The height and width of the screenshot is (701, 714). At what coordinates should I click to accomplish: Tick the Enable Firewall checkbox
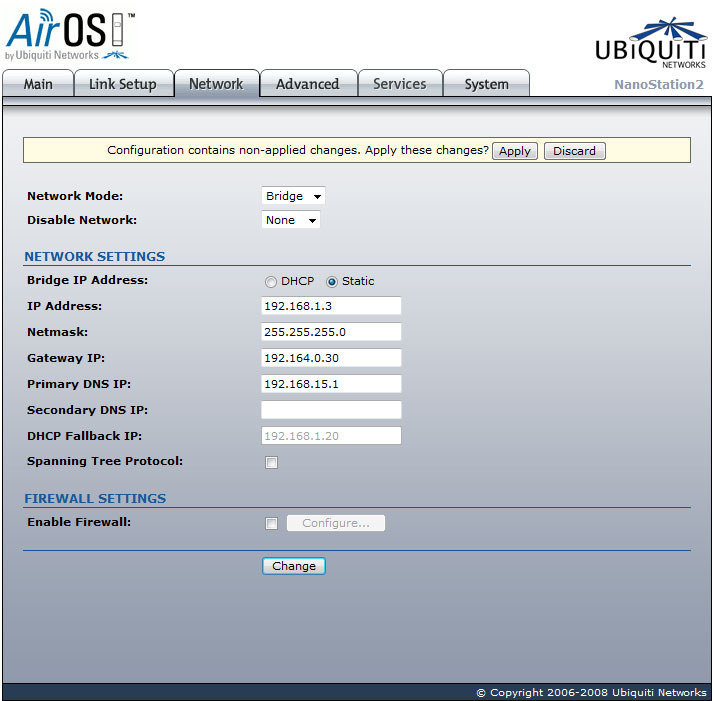[x=271, y=524]
